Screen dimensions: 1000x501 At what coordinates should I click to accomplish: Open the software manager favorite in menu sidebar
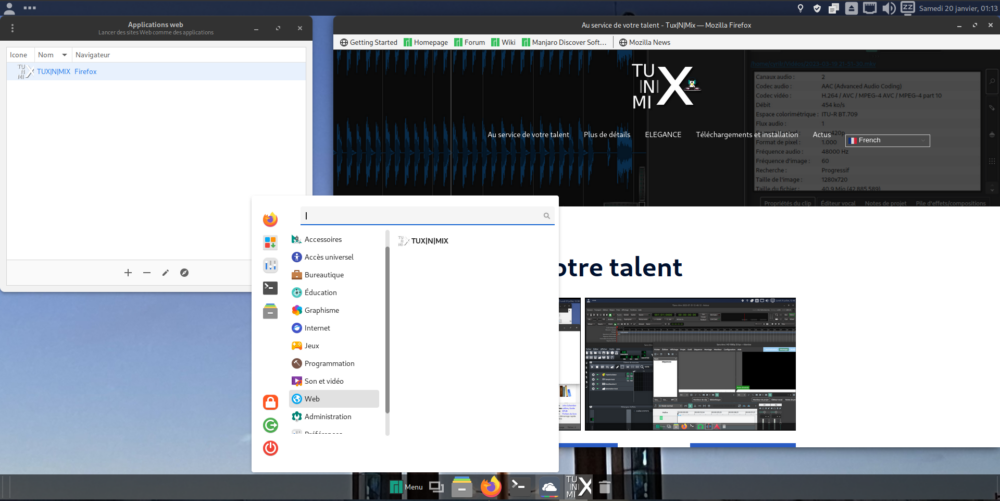(x=270, y=242)
